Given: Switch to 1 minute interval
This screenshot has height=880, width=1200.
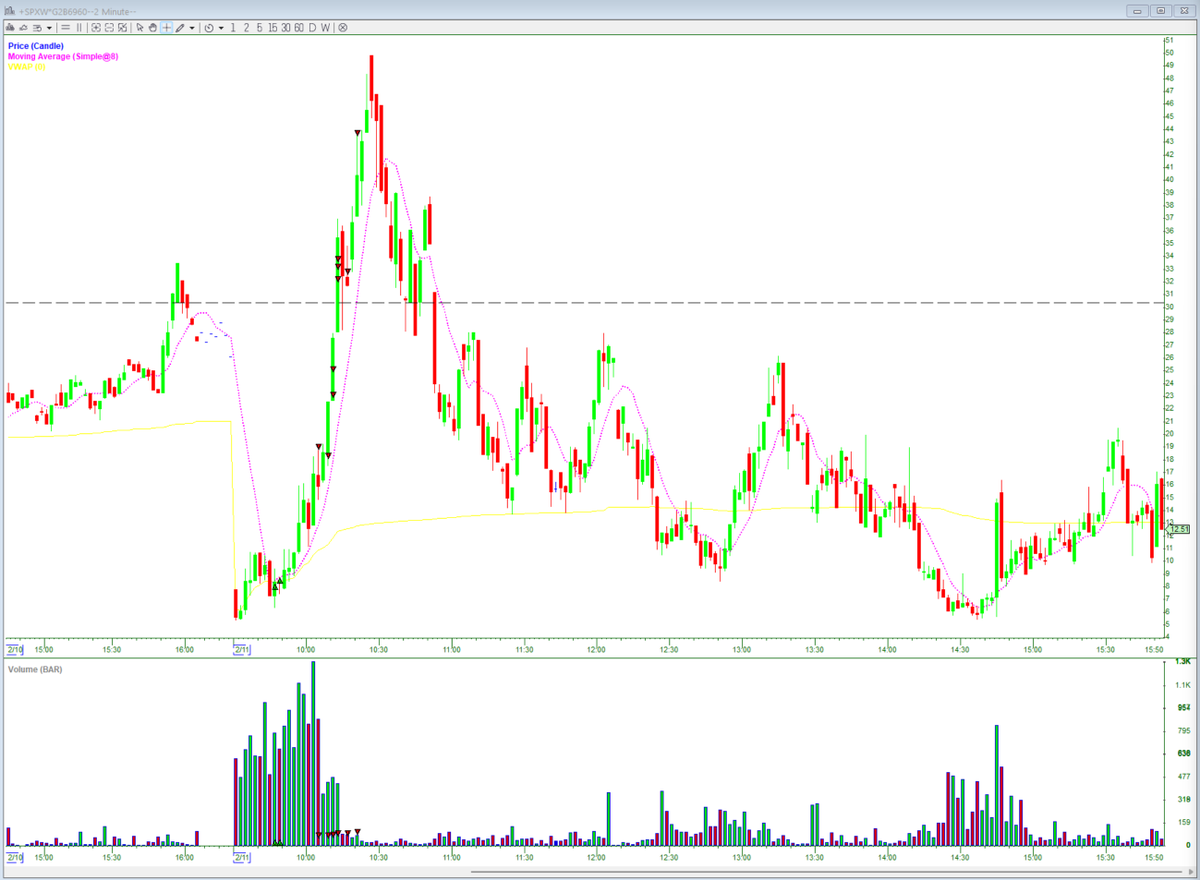Looking at the screenshot, I should (233, 28).
